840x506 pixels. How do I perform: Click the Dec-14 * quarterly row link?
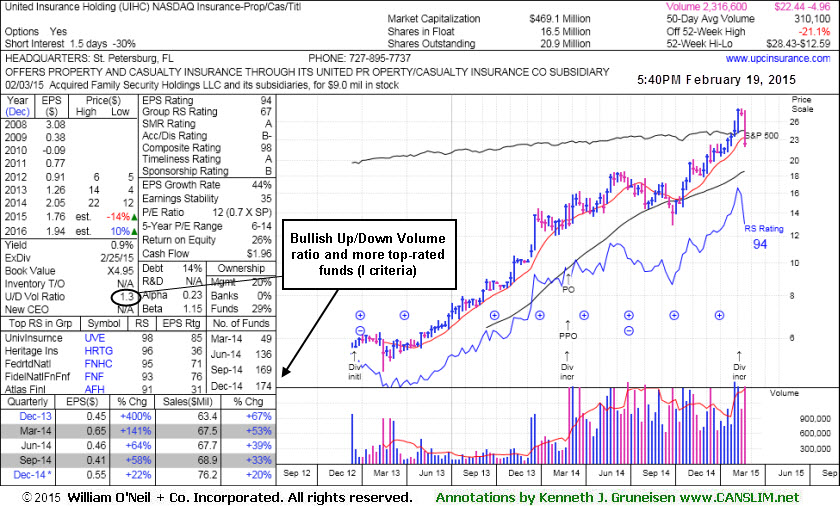pos(33,475)
